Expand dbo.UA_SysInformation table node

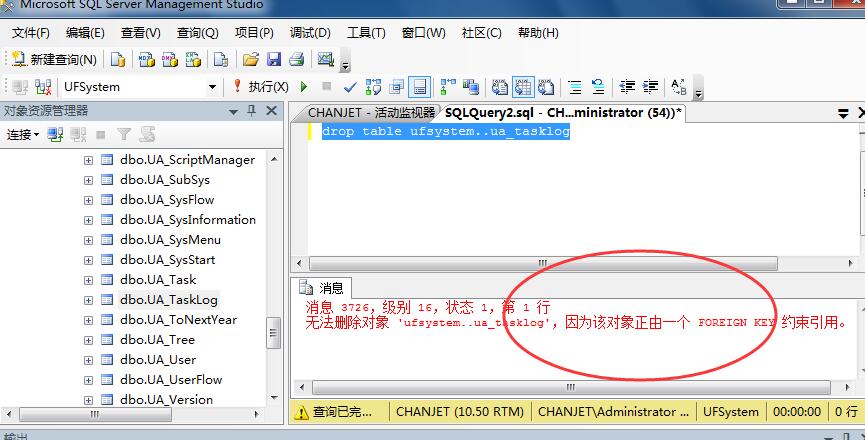[x=88, y=220]
